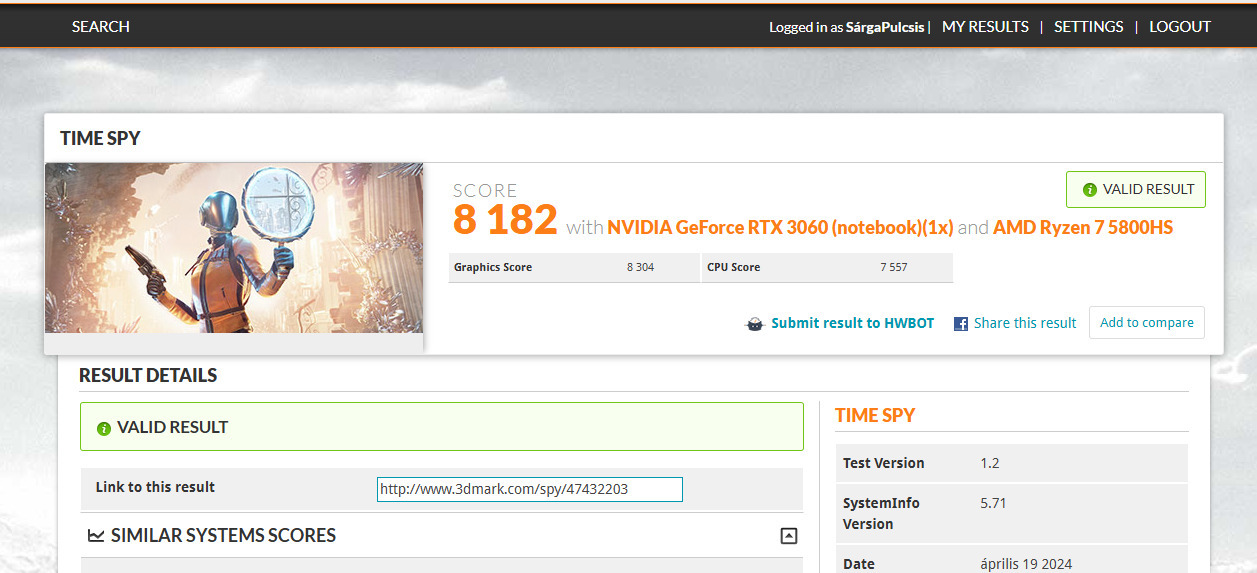Collapse the SIMILAR SYSTEMS SCORES section
Viewport: 1257px width, 573px height.
(x=789, y=536)
